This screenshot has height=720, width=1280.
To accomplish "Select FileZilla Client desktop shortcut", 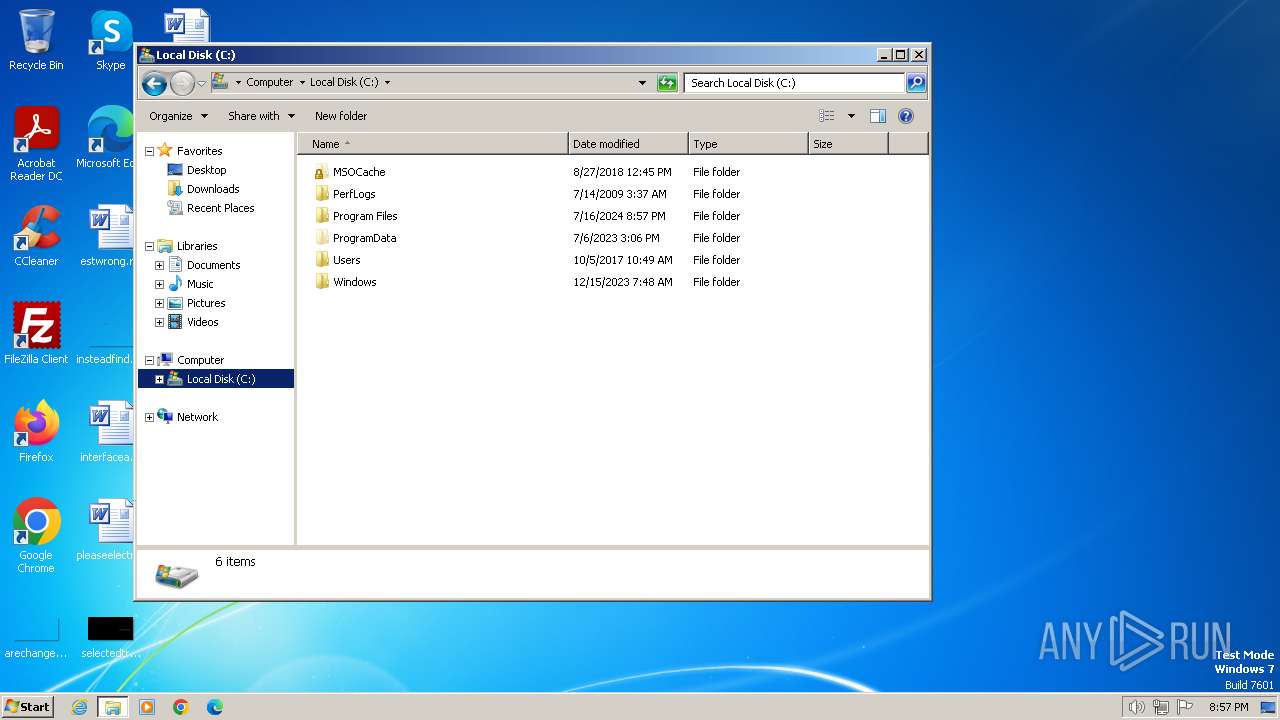I will coord(36,334).
